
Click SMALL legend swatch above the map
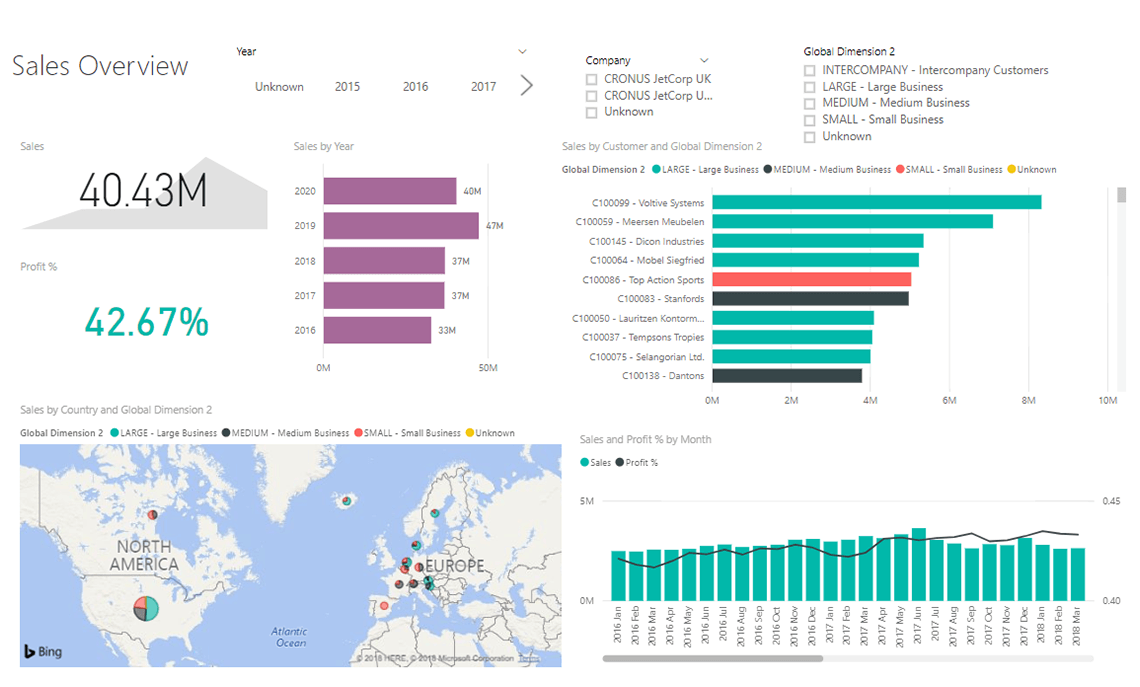358,433
